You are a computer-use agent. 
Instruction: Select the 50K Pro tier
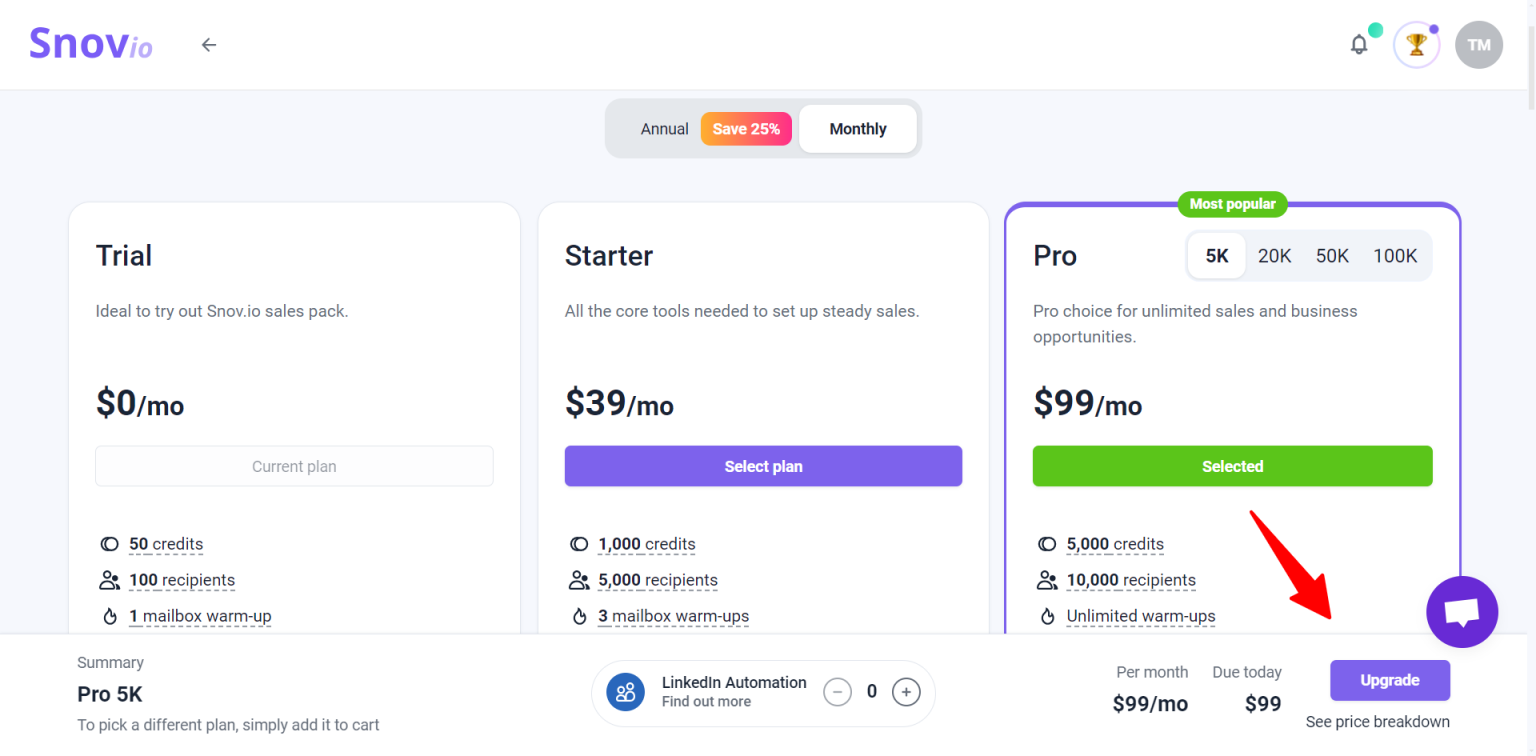tap(1332, 256)
